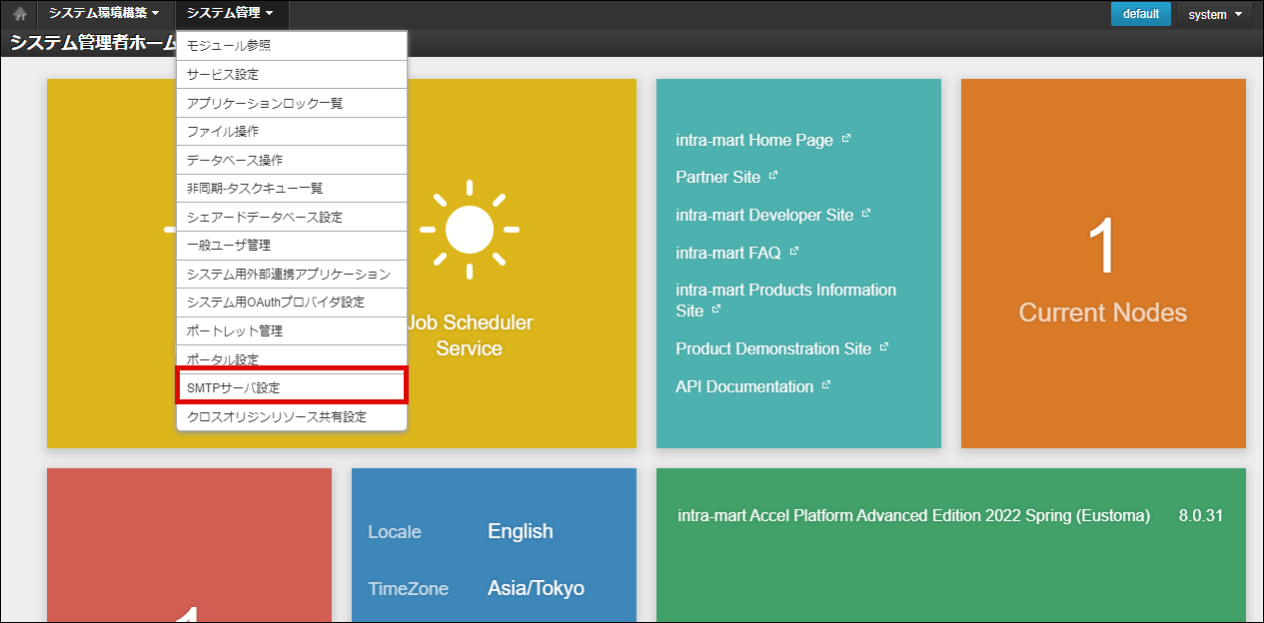Collapse the システム管理 dropdown menu

(x=230, y=14)
